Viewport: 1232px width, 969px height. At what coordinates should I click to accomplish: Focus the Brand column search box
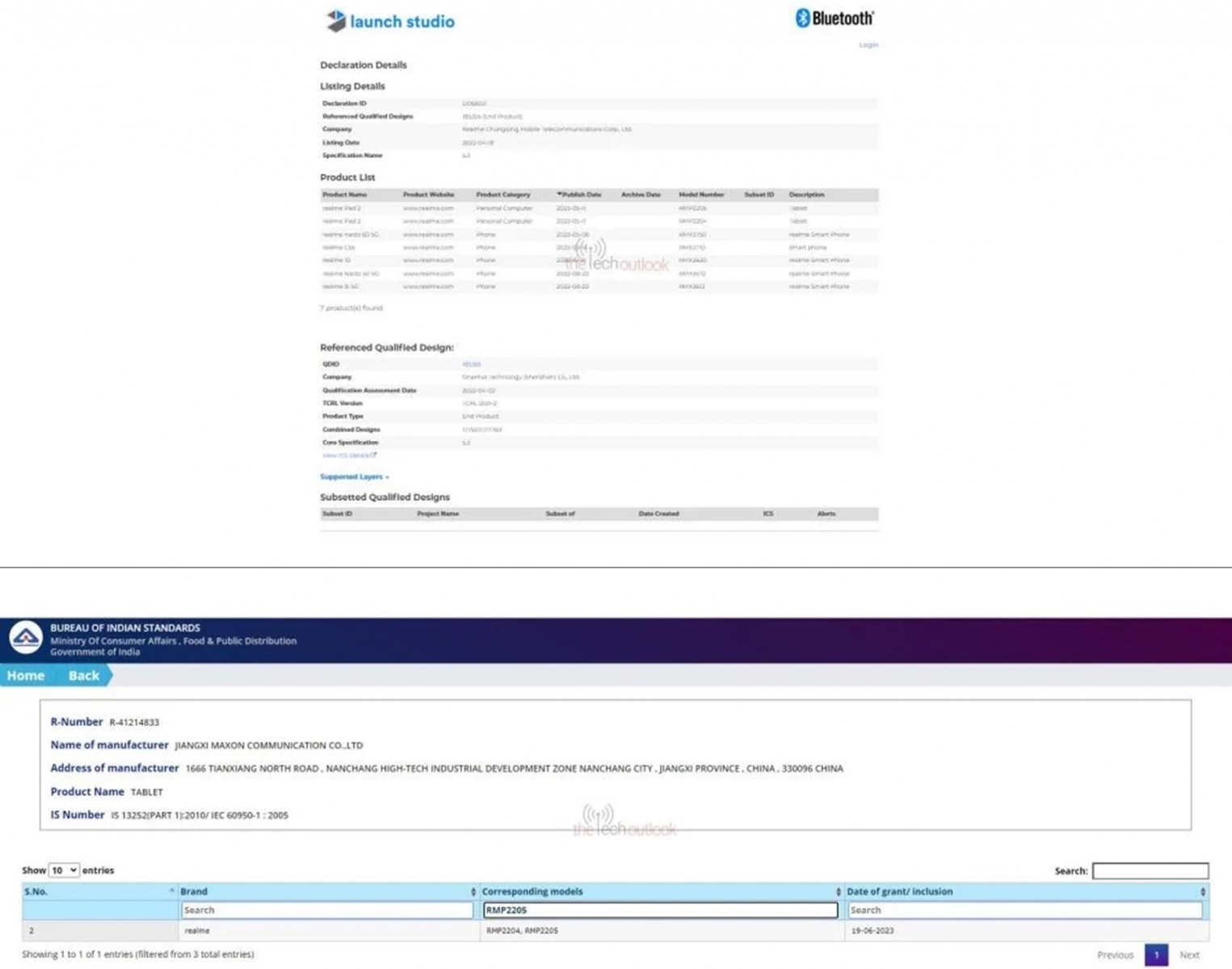(326, 910)
